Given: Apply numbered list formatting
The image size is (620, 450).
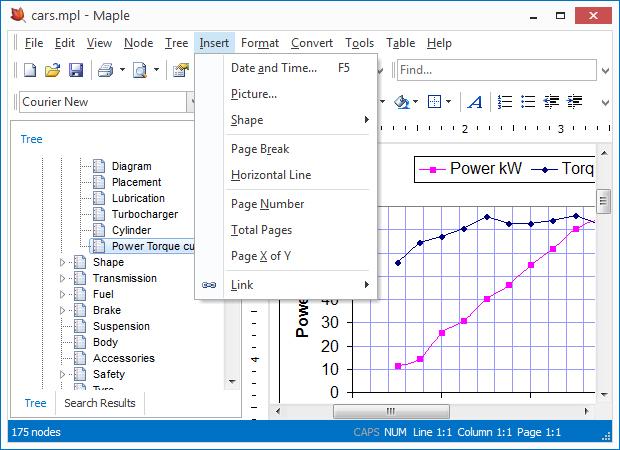Looking at the screenshot, I should pos(505,102).
